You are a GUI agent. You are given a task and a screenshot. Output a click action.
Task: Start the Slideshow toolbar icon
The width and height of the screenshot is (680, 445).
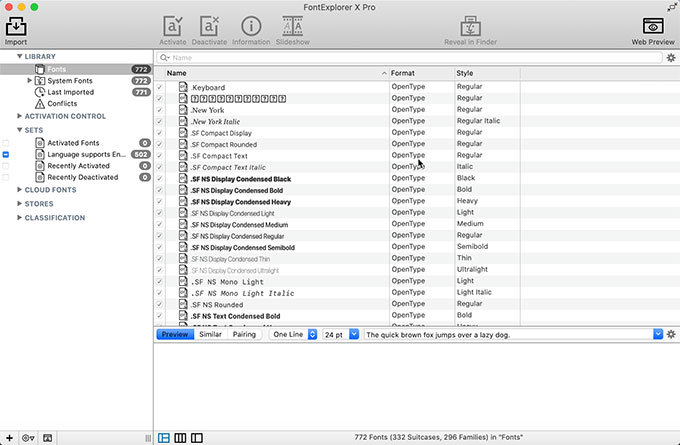pyautogui.click(x=293, y=26)
